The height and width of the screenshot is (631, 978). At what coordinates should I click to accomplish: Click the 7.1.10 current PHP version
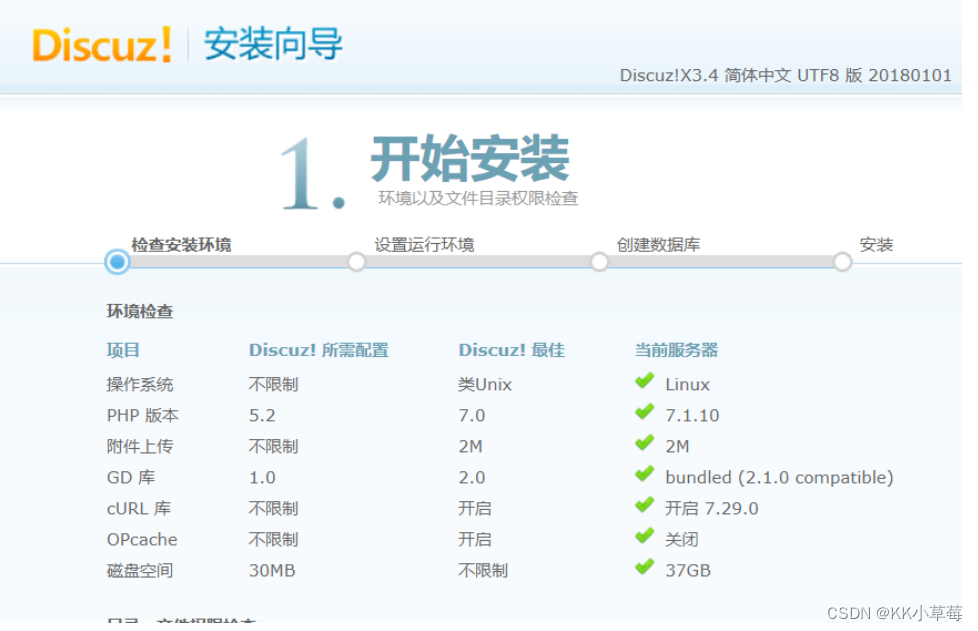point(692,416)
